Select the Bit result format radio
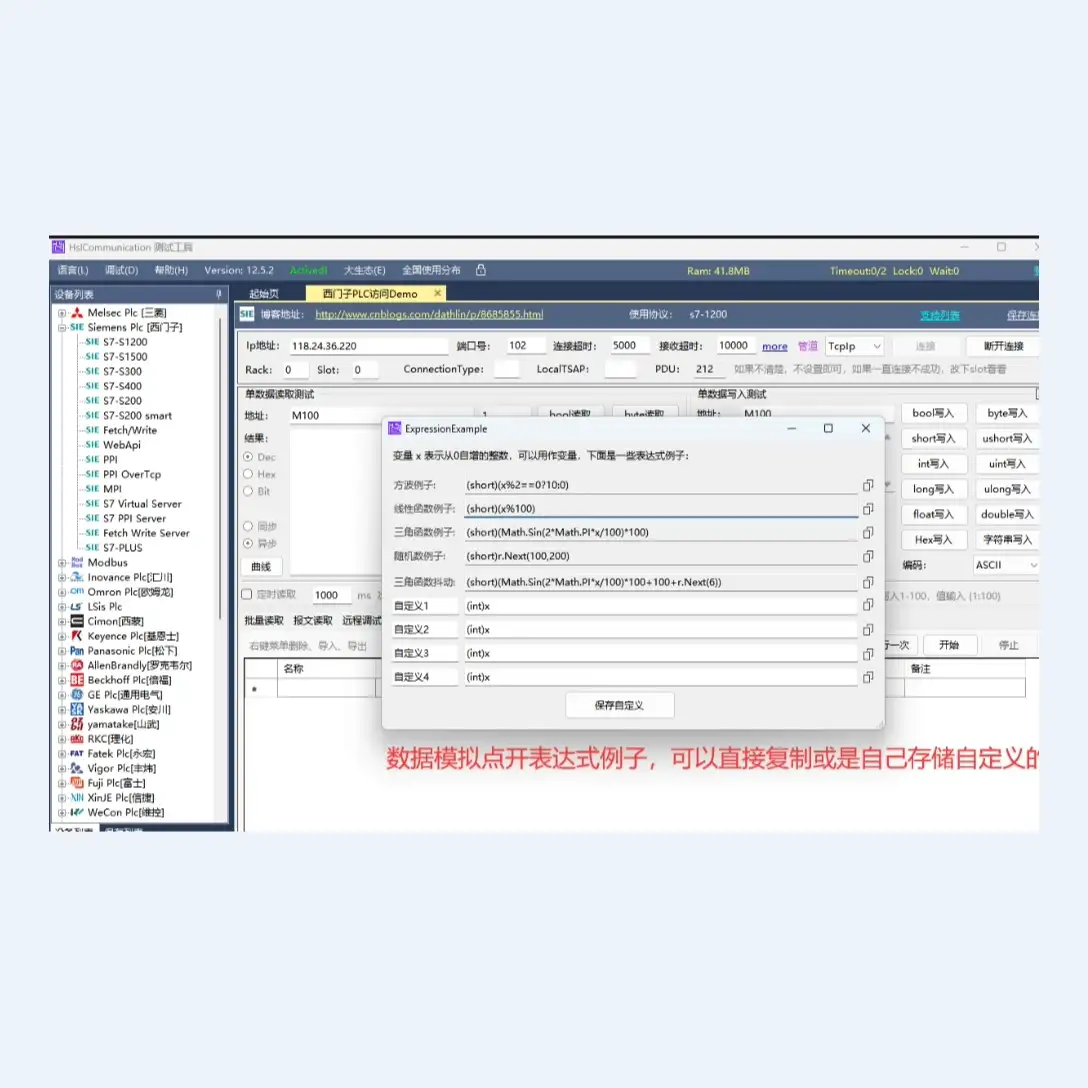 click(x=249, y=491)
